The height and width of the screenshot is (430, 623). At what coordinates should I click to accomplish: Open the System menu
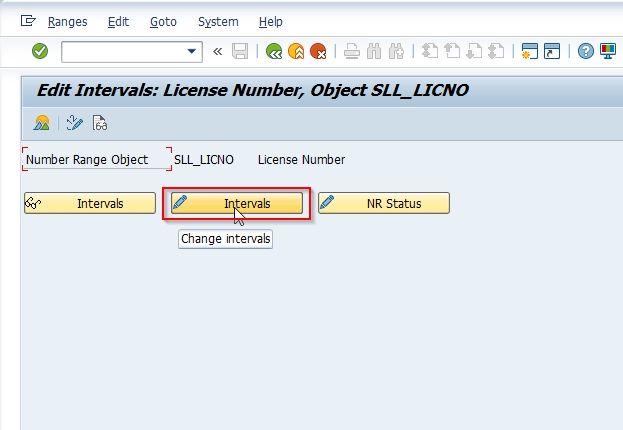pos(219,21)
